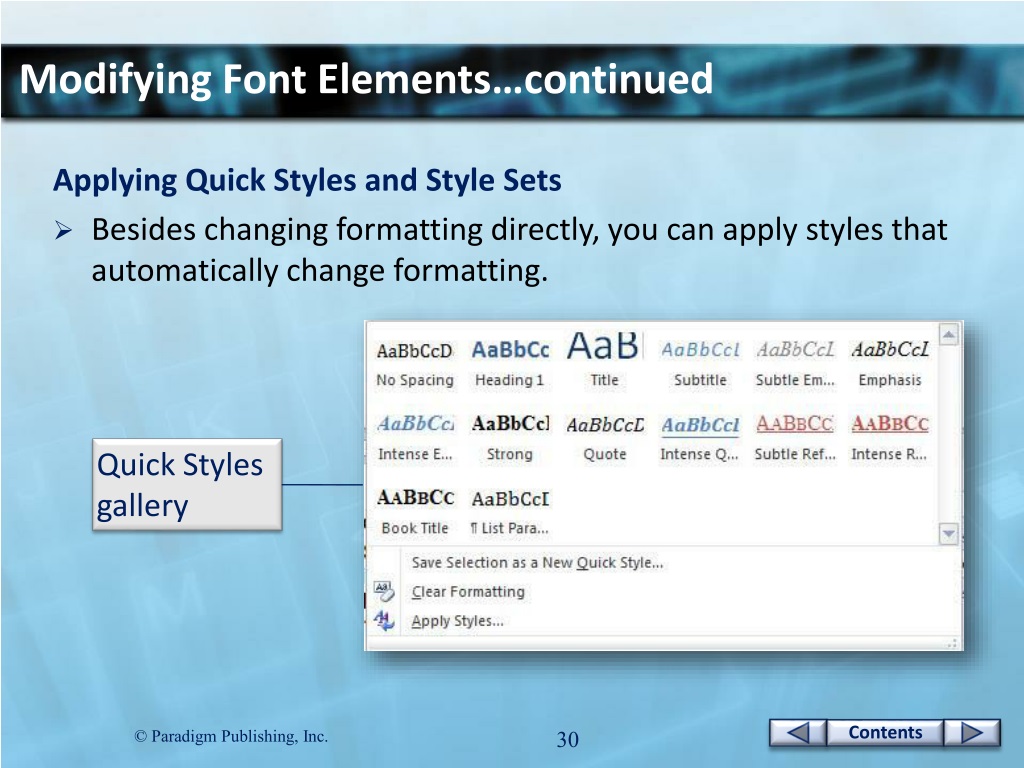The width and height of the screenshot is (1024, 768).
Task: Choose the Clear Formatting menu entry
Action: 468,592
